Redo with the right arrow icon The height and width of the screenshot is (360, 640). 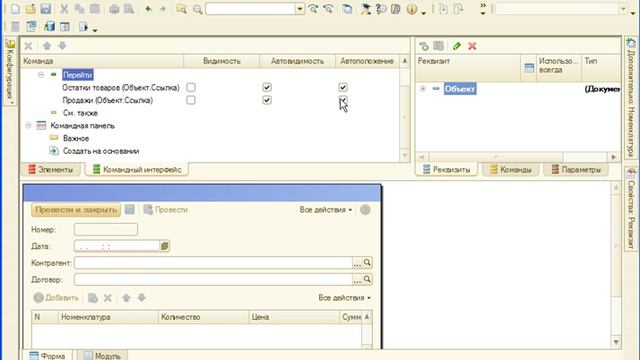[x=162, y=9]
